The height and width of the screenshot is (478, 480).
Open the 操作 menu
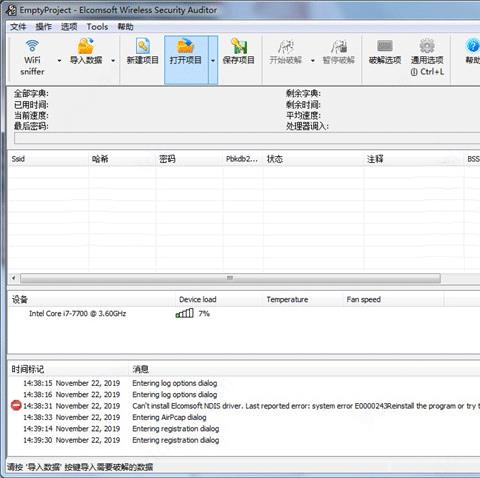pos(43,27)
